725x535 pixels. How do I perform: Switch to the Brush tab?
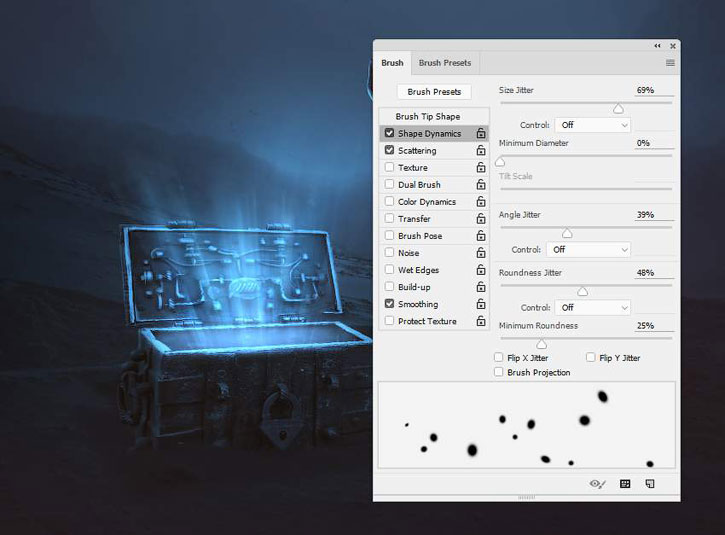(392, 63)
